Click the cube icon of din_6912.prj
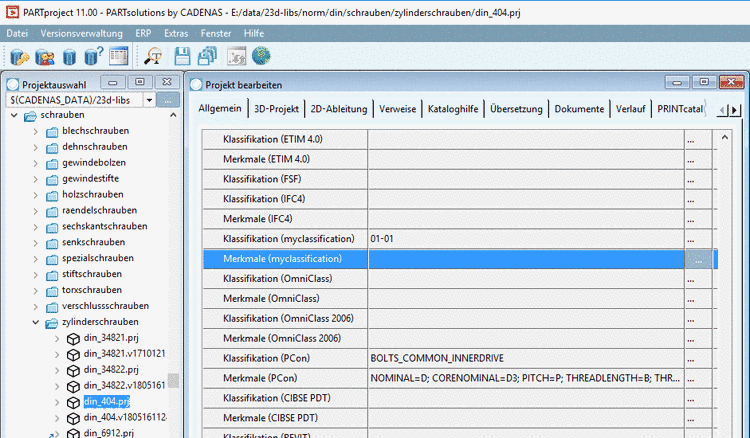Screen dimensions: 750x438 pos(73,434)
